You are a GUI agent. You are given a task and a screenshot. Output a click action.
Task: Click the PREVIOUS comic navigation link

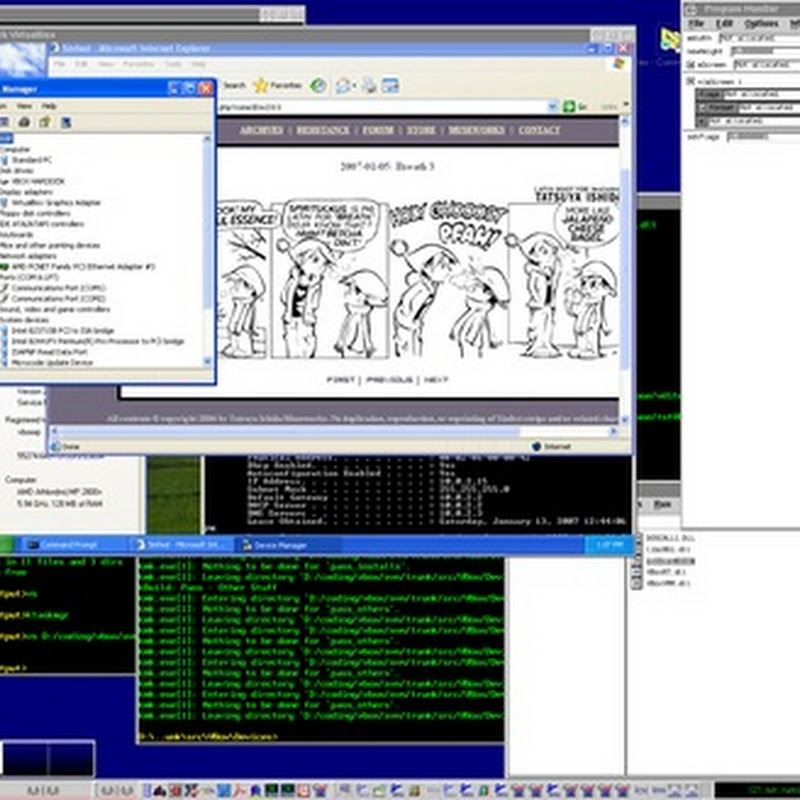coord(389,380)
